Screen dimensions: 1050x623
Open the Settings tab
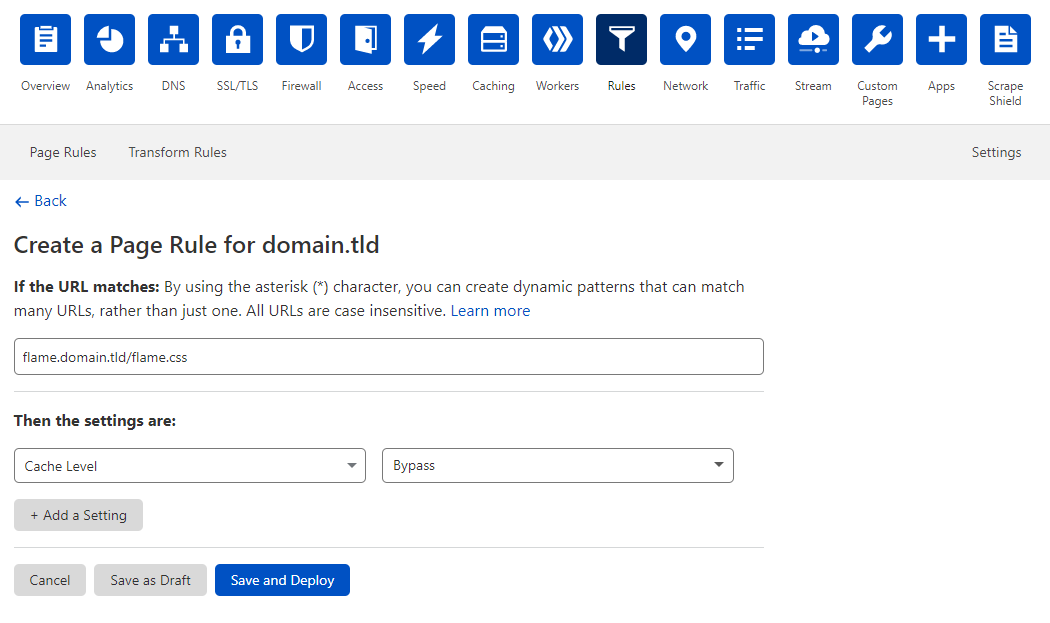tap(996, 152)
